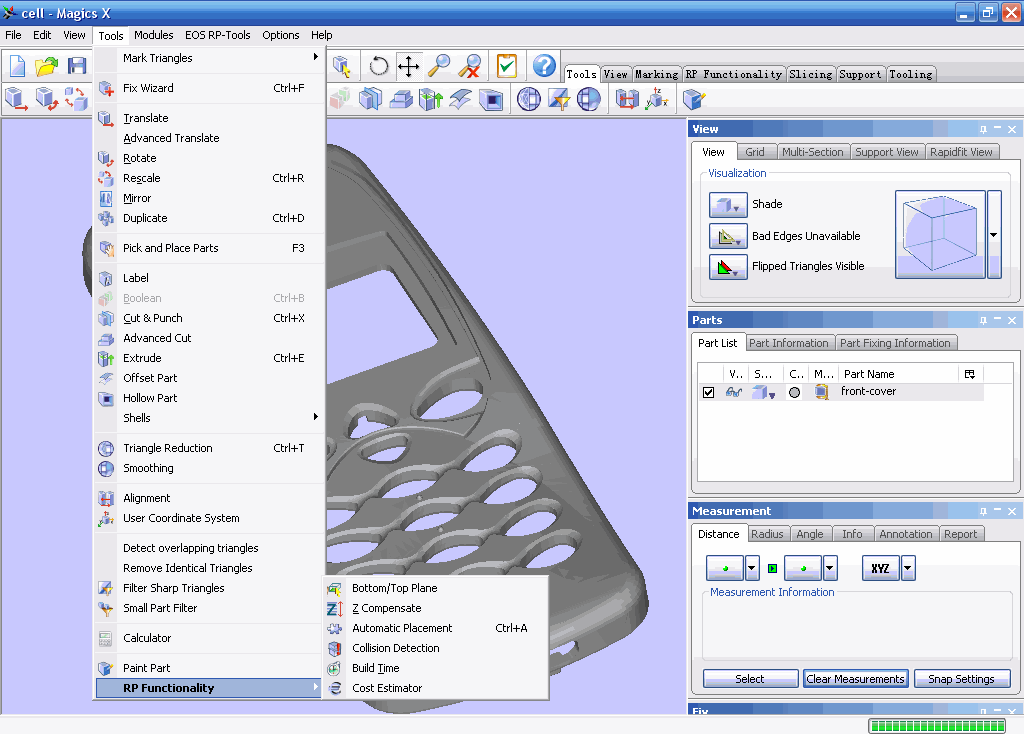This screenshot has width=1024, height=734.
Task: Expand the view cube orientation dropdown arrow
Action: [994, 234]
